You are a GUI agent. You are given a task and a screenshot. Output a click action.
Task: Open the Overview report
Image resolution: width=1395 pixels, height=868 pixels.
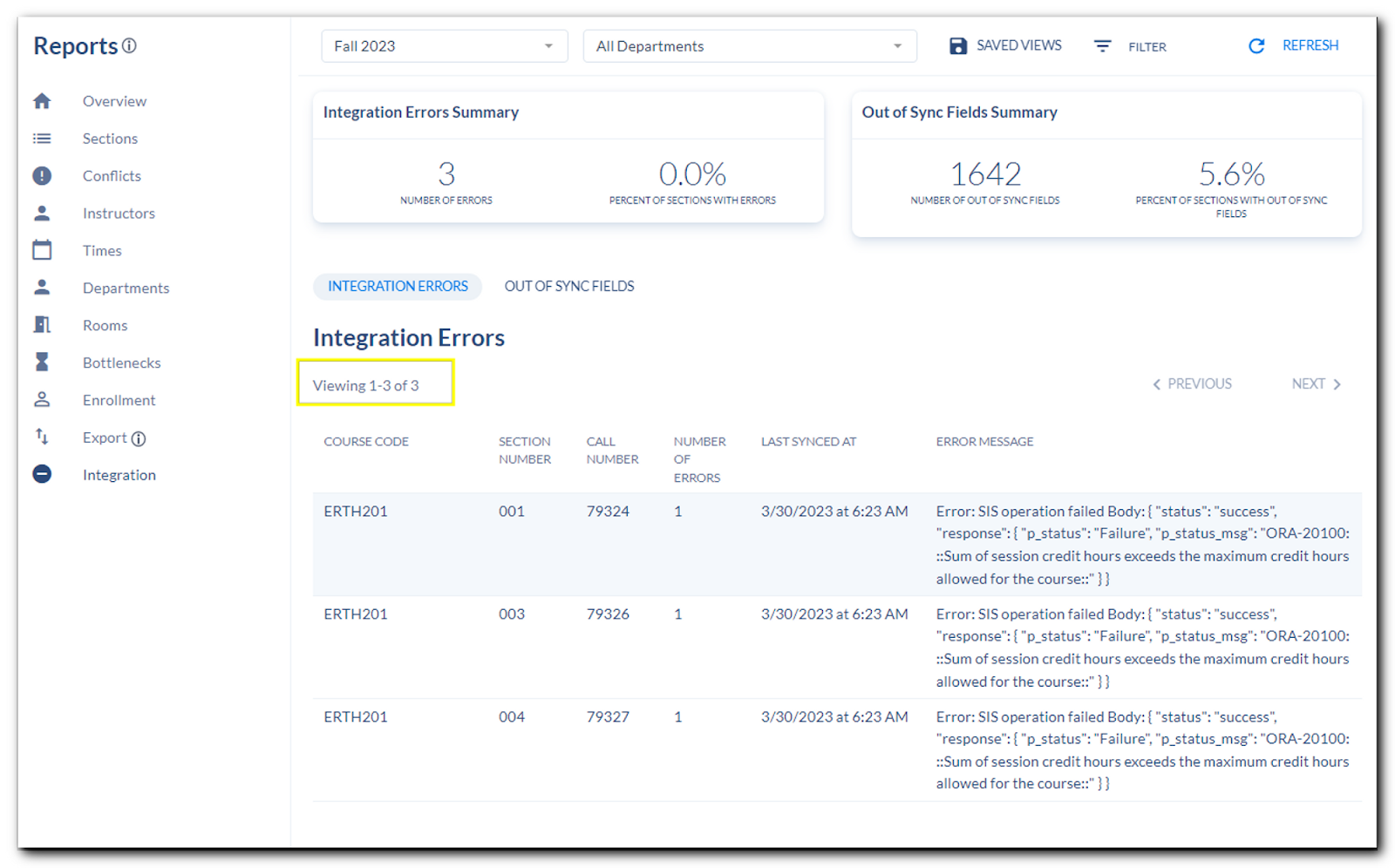point(114,101)
